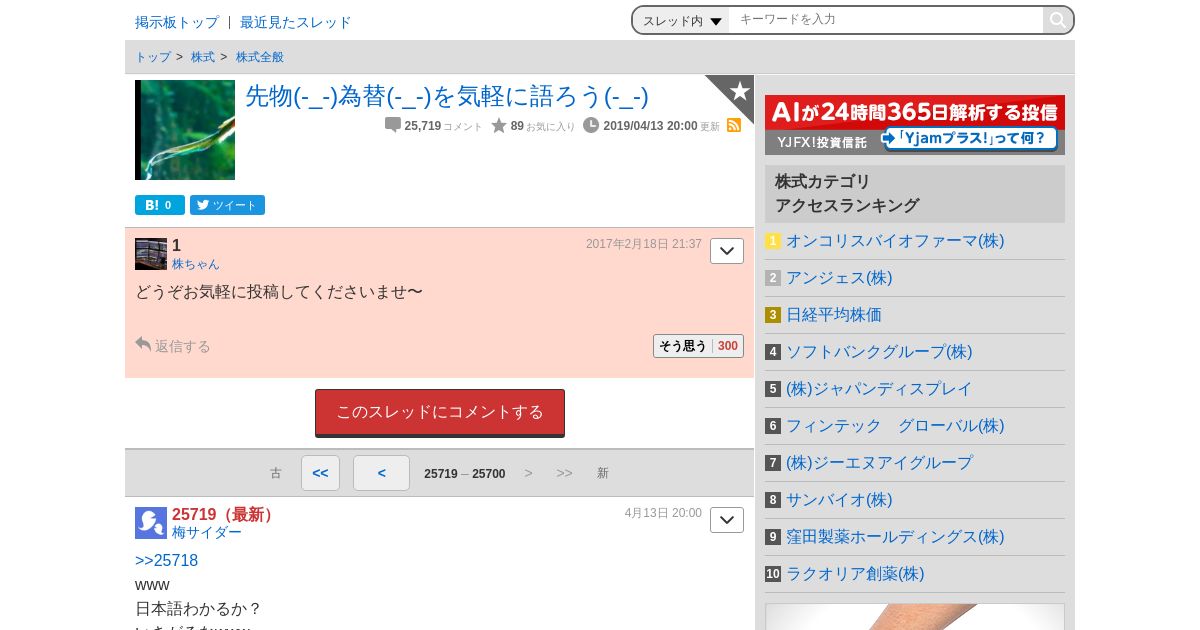This screenshot has height=630, width=1200.
Task: Click username 株ちゃん
Action: pos(196,264)
